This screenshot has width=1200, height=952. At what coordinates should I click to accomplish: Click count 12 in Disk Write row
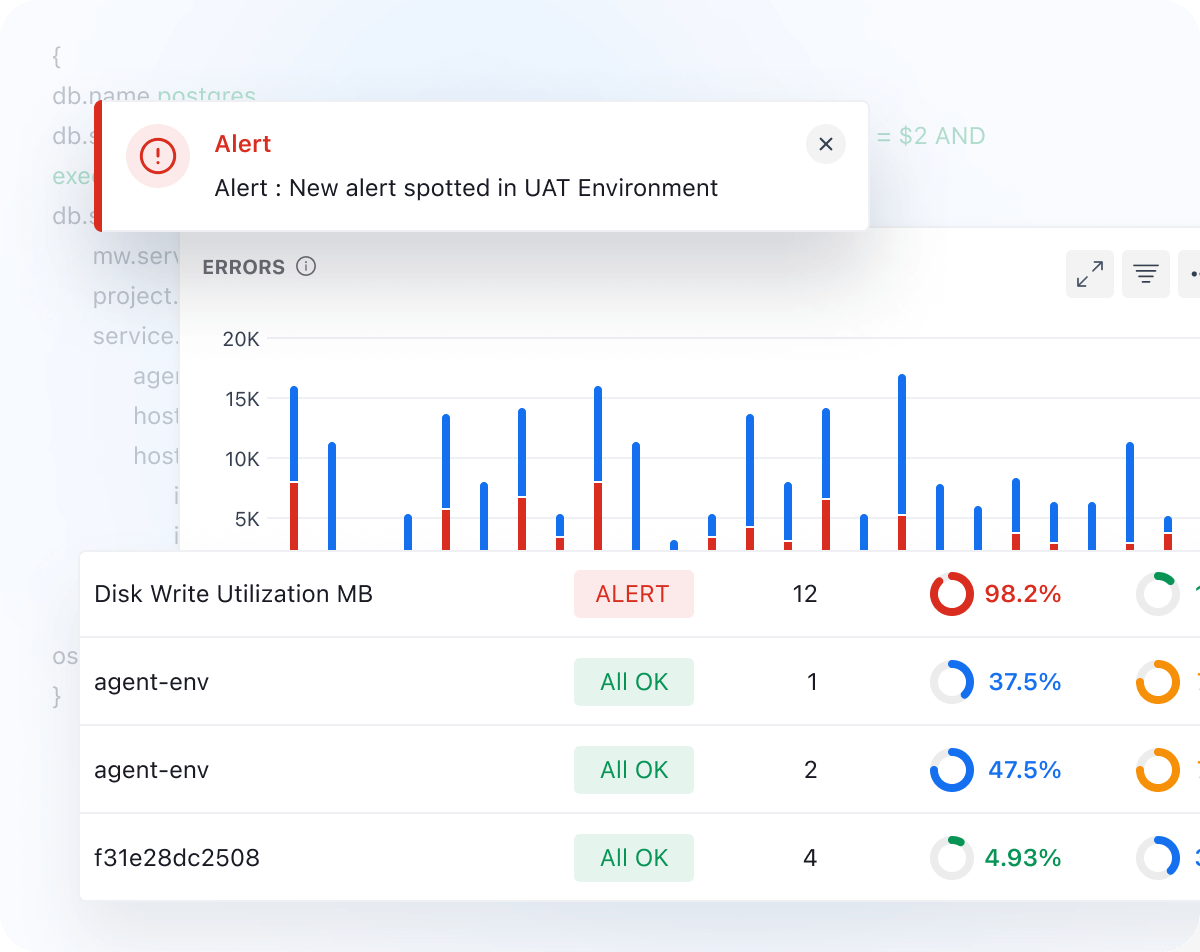click(x=805, y=594)
